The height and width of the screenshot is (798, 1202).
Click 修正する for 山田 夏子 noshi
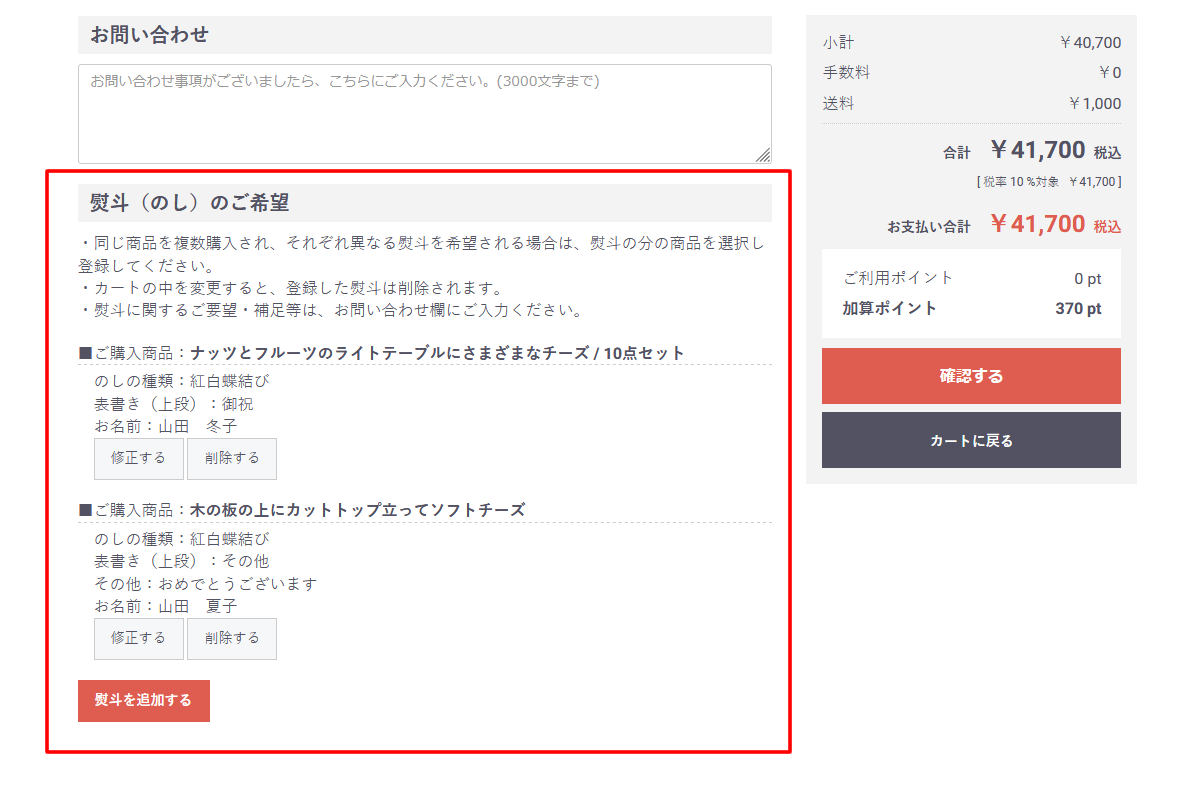139,638
